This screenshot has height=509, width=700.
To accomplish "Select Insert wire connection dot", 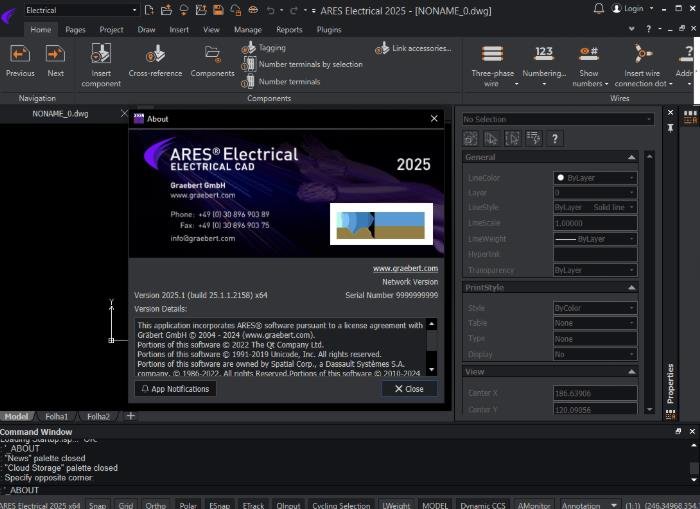I will click(642, 64).
